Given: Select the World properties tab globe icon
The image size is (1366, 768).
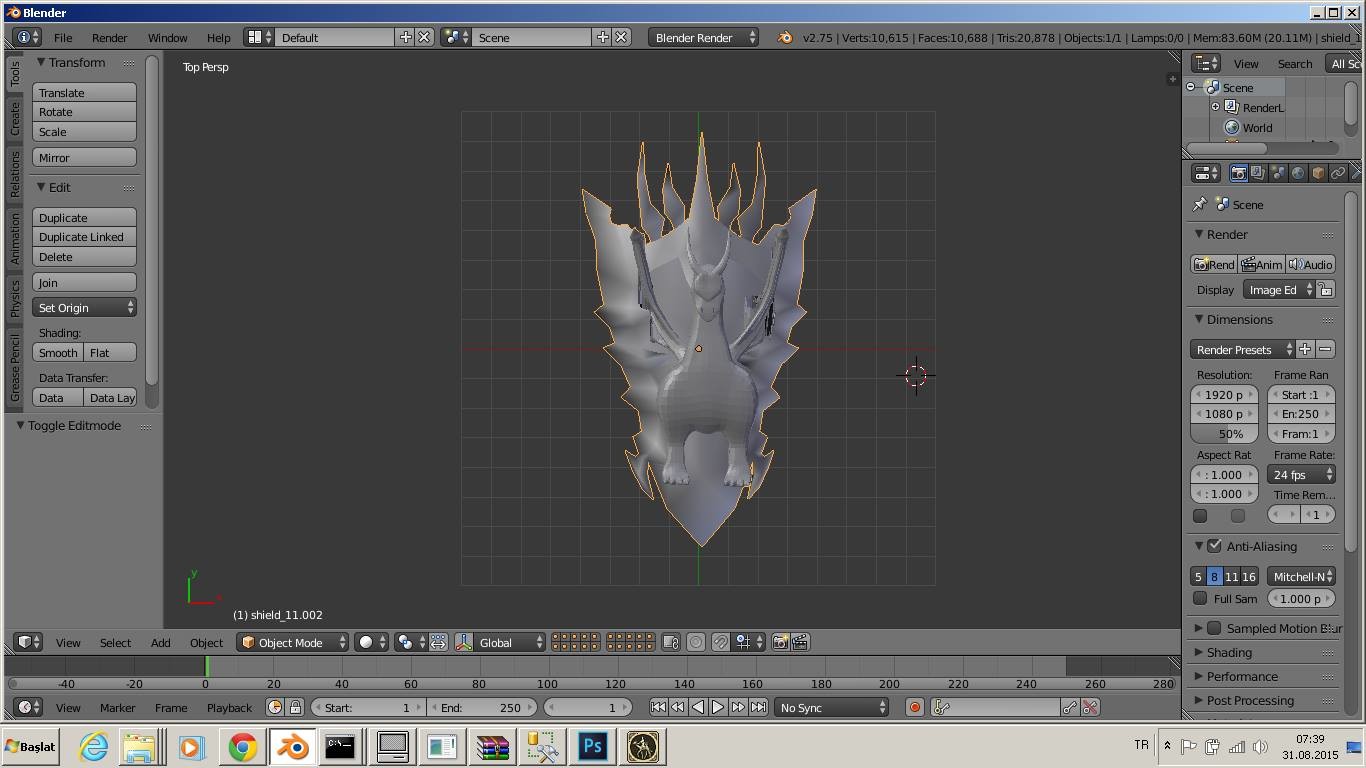Looking at the screenshot, I should click(x=1298, y=173).
